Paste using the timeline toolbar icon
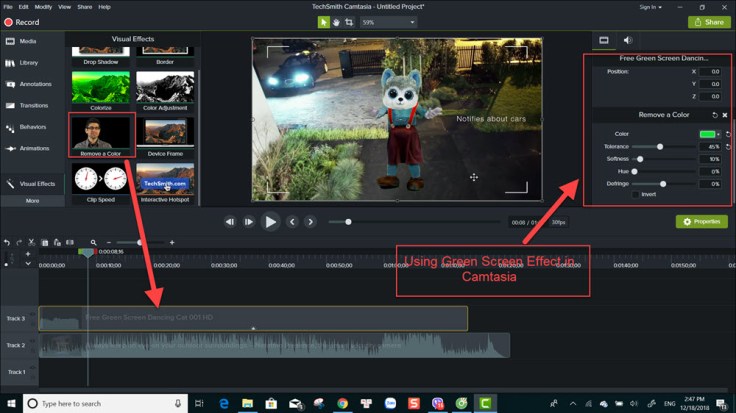736x413 pixels. 57,243
